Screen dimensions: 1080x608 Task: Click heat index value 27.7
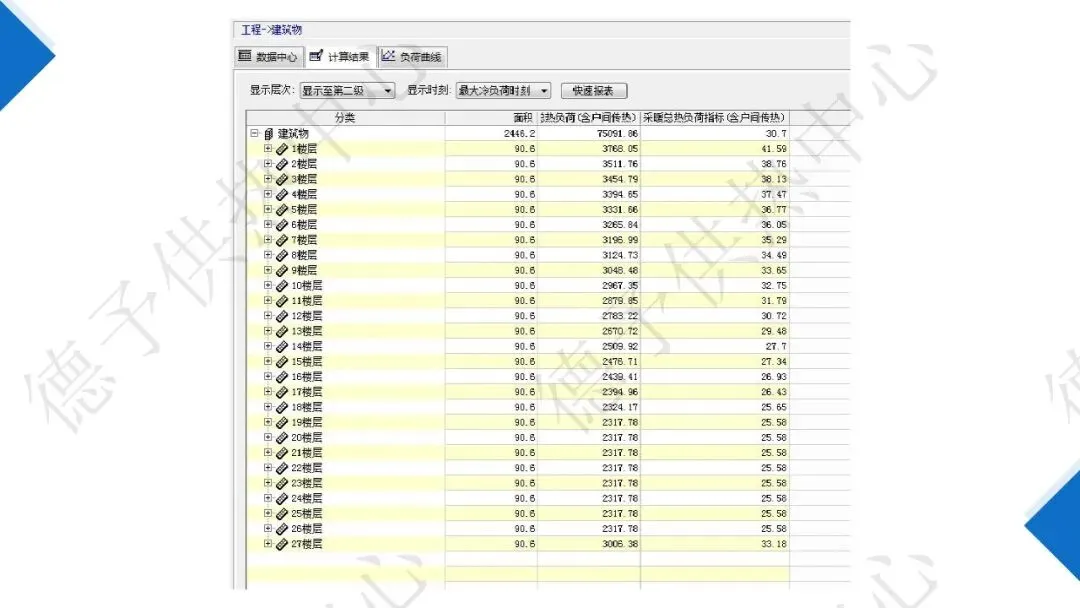pos(776,346)
